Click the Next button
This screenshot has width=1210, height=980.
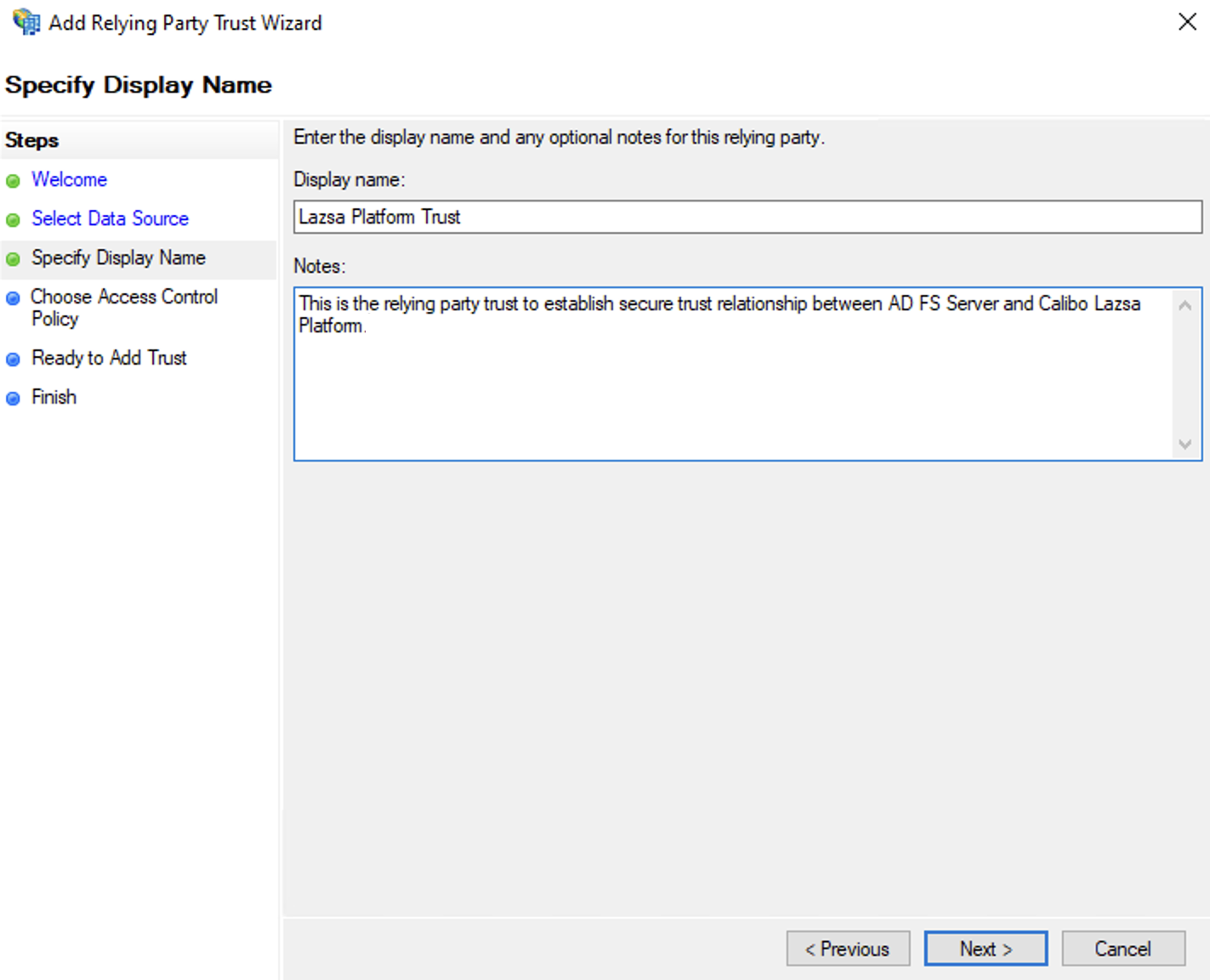coord(986,949)
